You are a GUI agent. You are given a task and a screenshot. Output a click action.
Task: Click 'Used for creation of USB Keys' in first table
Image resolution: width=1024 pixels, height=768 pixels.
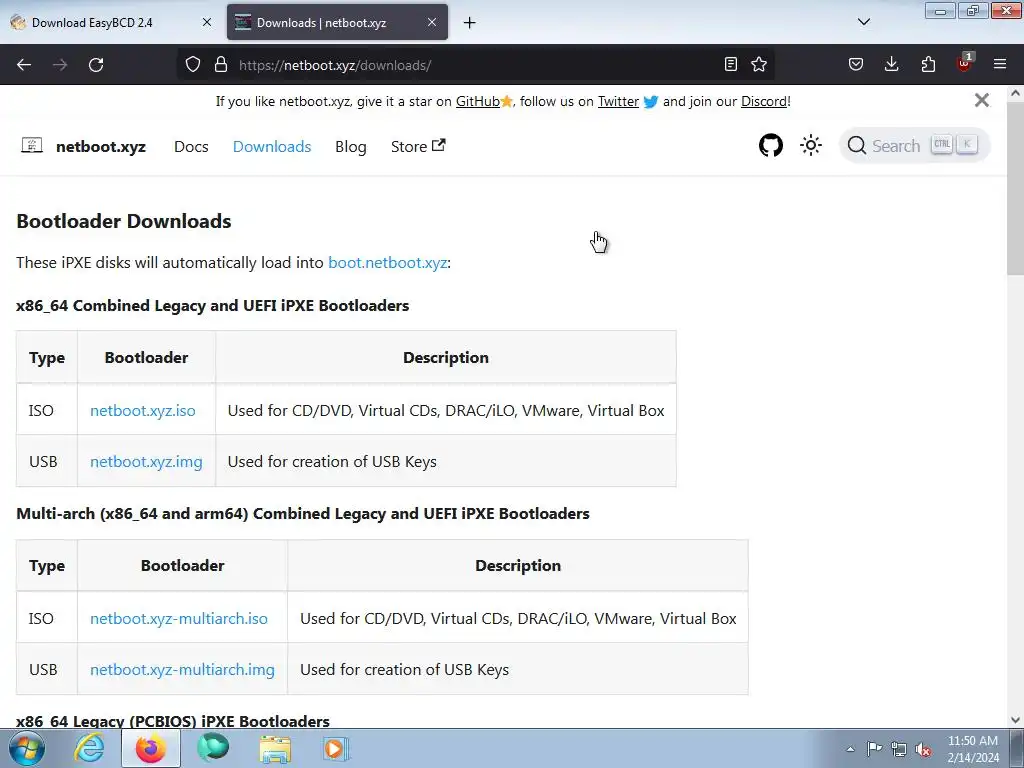[x=332, y=461]
